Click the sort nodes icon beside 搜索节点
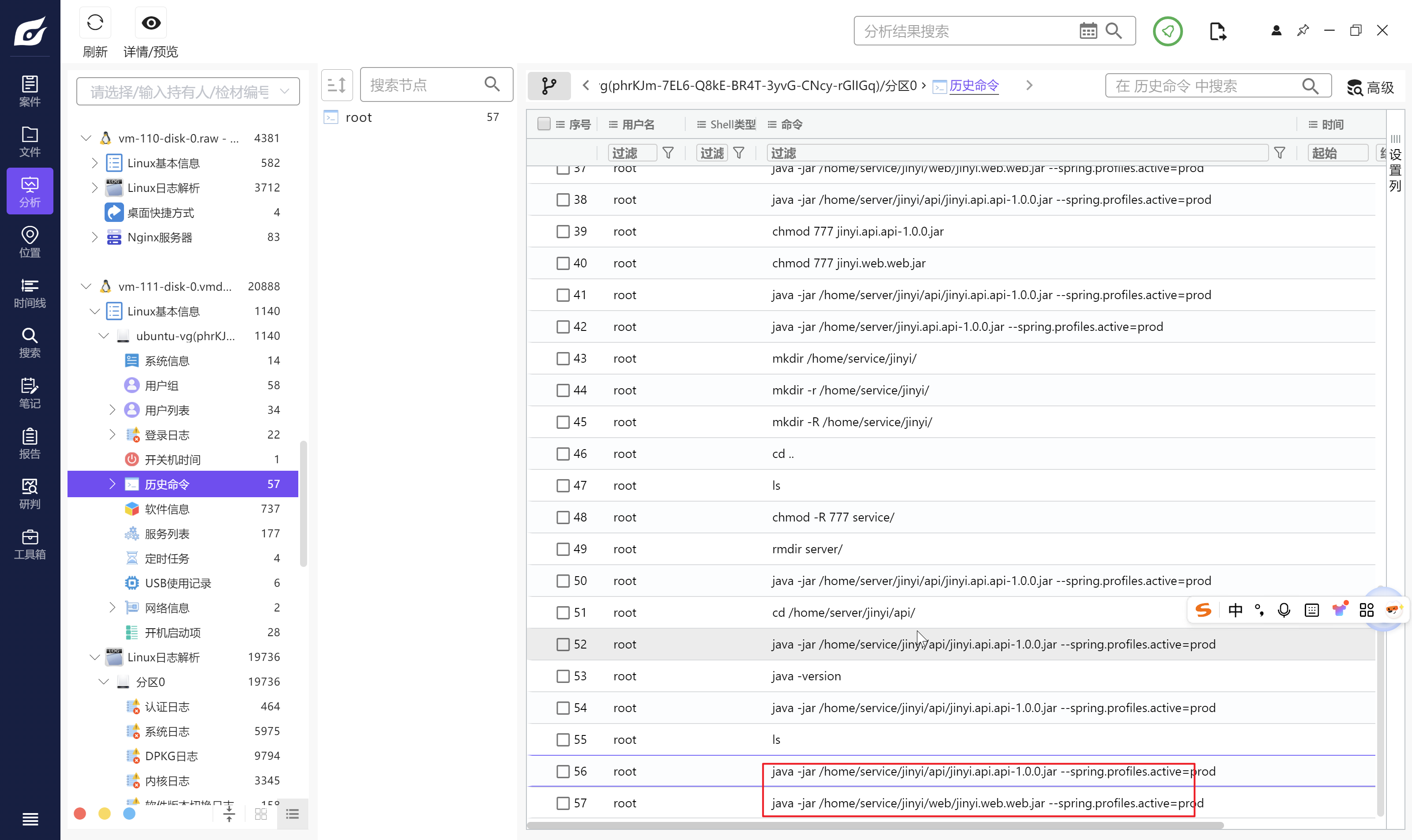 (x=337, y=86)
